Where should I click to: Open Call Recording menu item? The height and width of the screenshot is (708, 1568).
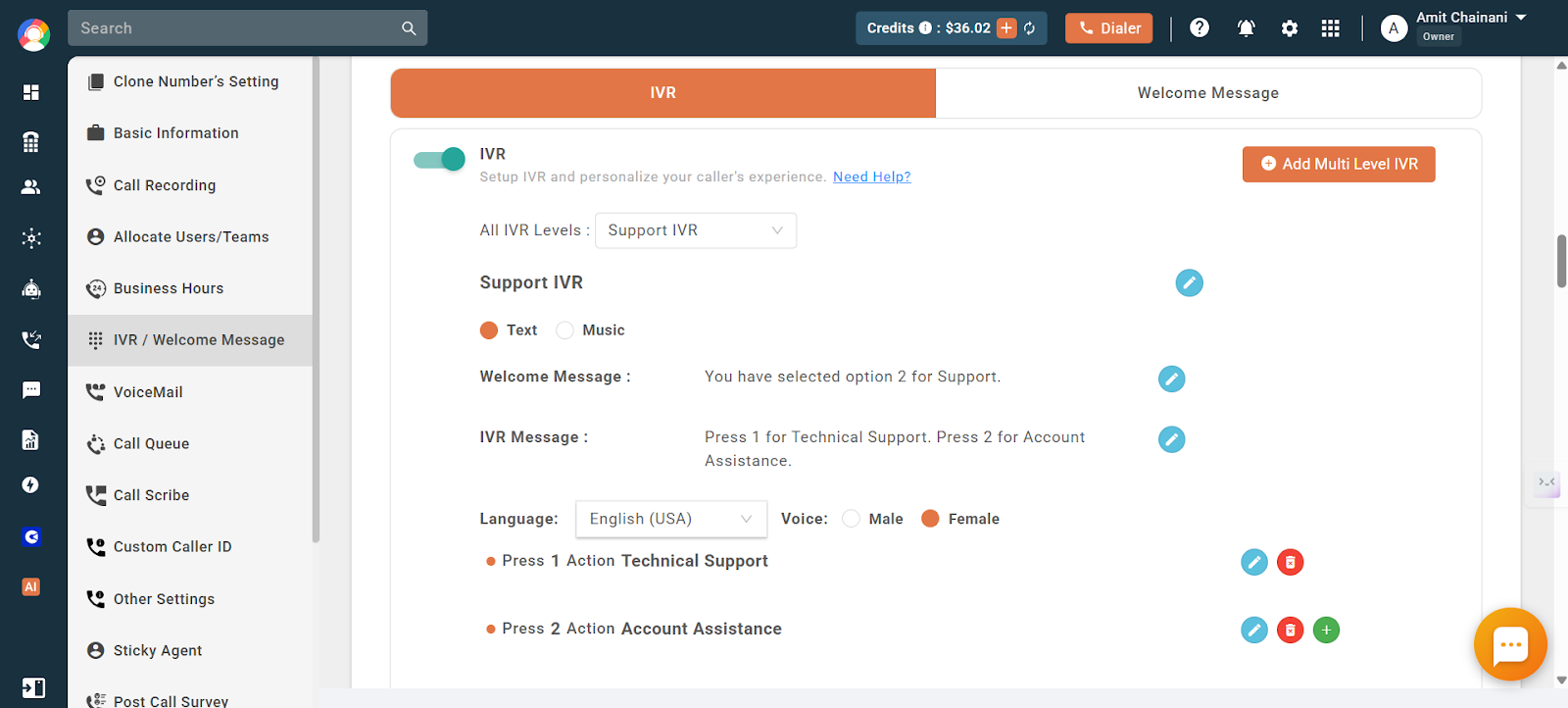(190, 185)
